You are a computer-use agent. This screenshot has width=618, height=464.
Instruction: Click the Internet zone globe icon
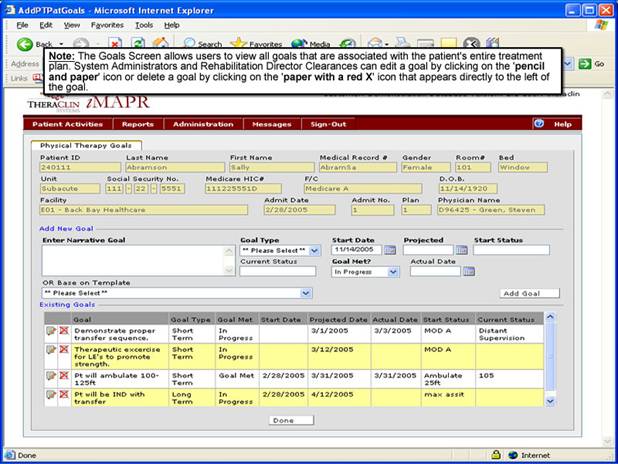(x=513, y=455)
